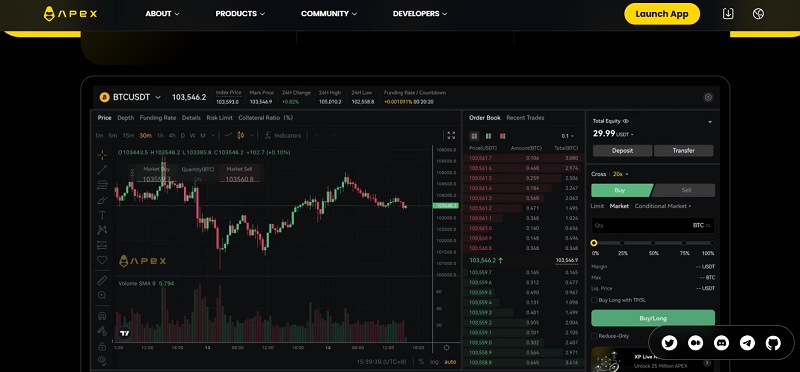Select the crosshair cursor tool
800x372 pixels.
[x=102, y=155]
